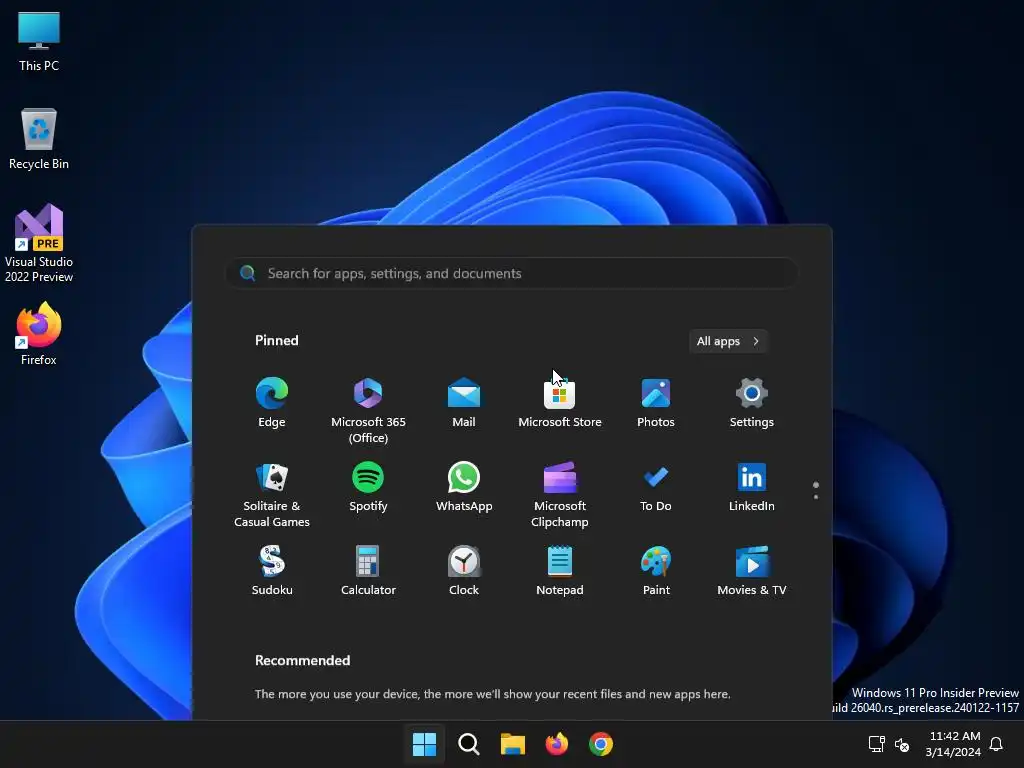Image resolution: width=1024 pixels, height=768 pixels.
Task: Open the Calculator app
Action: (368, 570)
